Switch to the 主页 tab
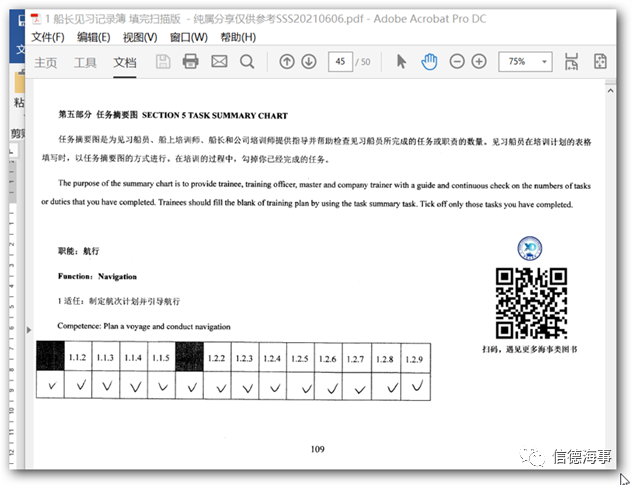632x485 pixels. point(46,63)
